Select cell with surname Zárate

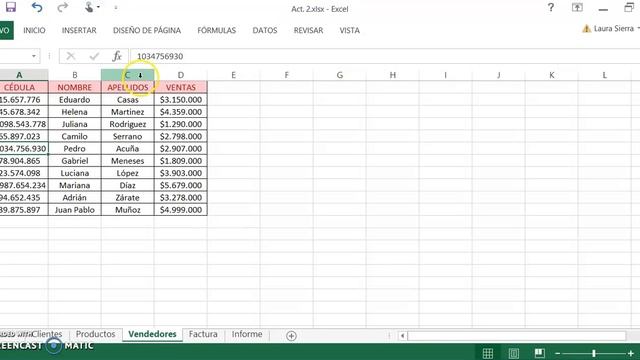click(128, 198)
